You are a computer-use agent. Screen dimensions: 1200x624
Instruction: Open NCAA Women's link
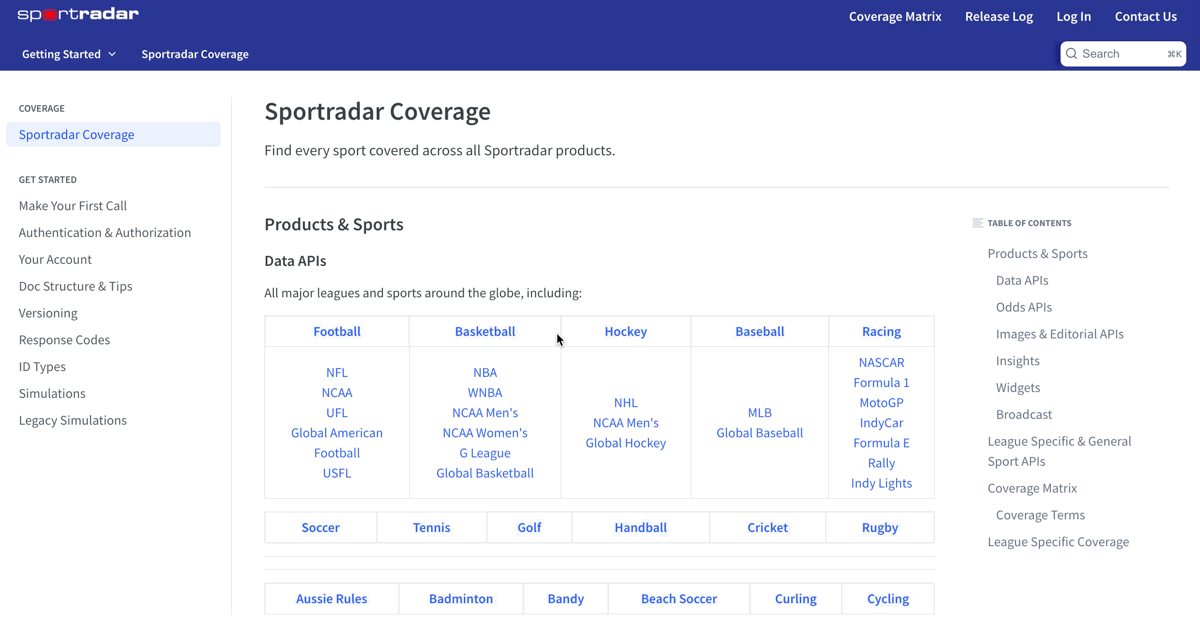click(485, 433)
